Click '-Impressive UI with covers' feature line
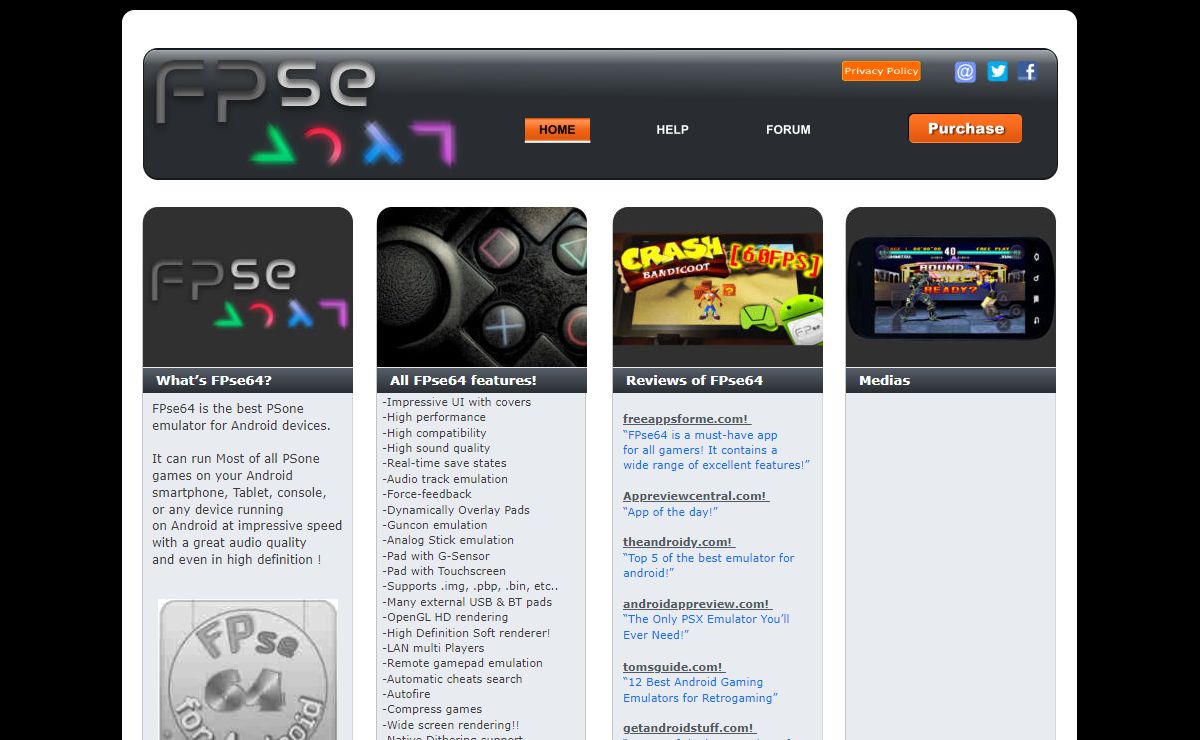 tap(457, 402)
